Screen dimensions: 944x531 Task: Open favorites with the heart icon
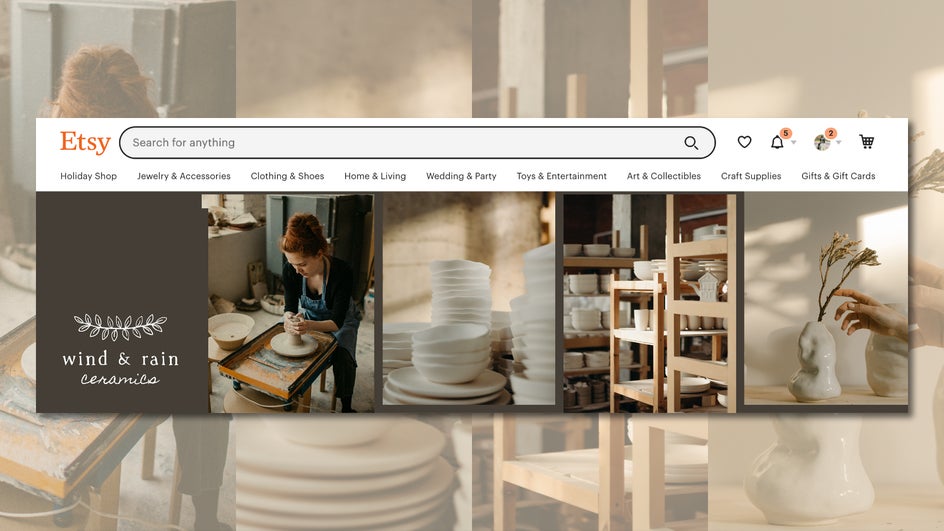[x=744, y=142]
